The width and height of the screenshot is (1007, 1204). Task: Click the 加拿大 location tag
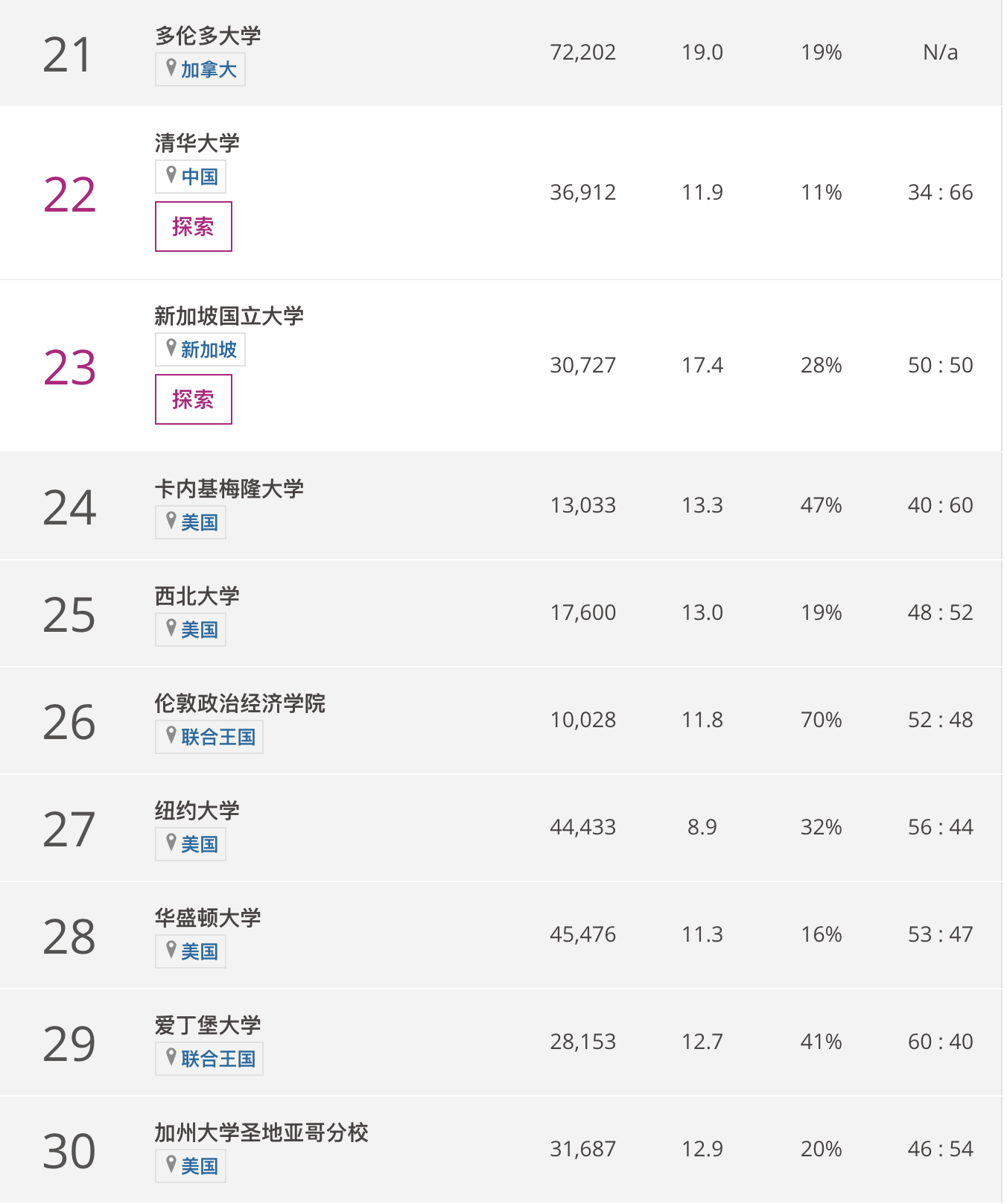point(200,69)
